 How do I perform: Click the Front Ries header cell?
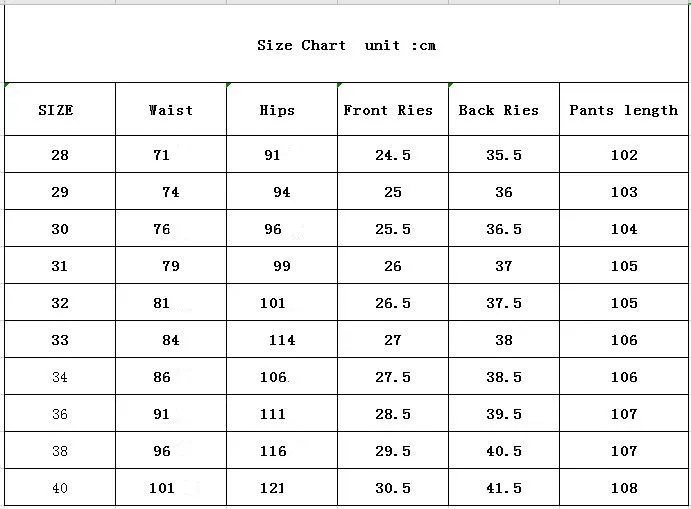[x=393, y=109]
